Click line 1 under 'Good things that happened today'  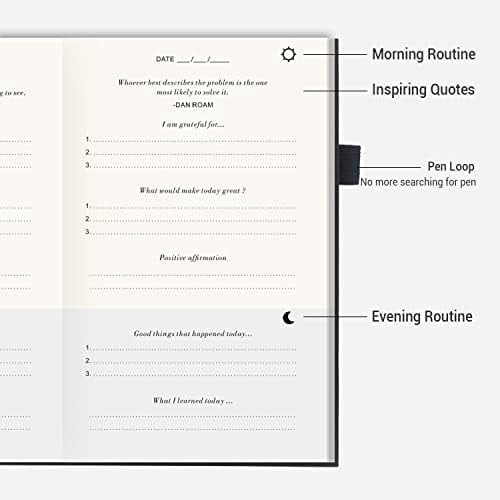pyautogui.click(x=191, y=348)
